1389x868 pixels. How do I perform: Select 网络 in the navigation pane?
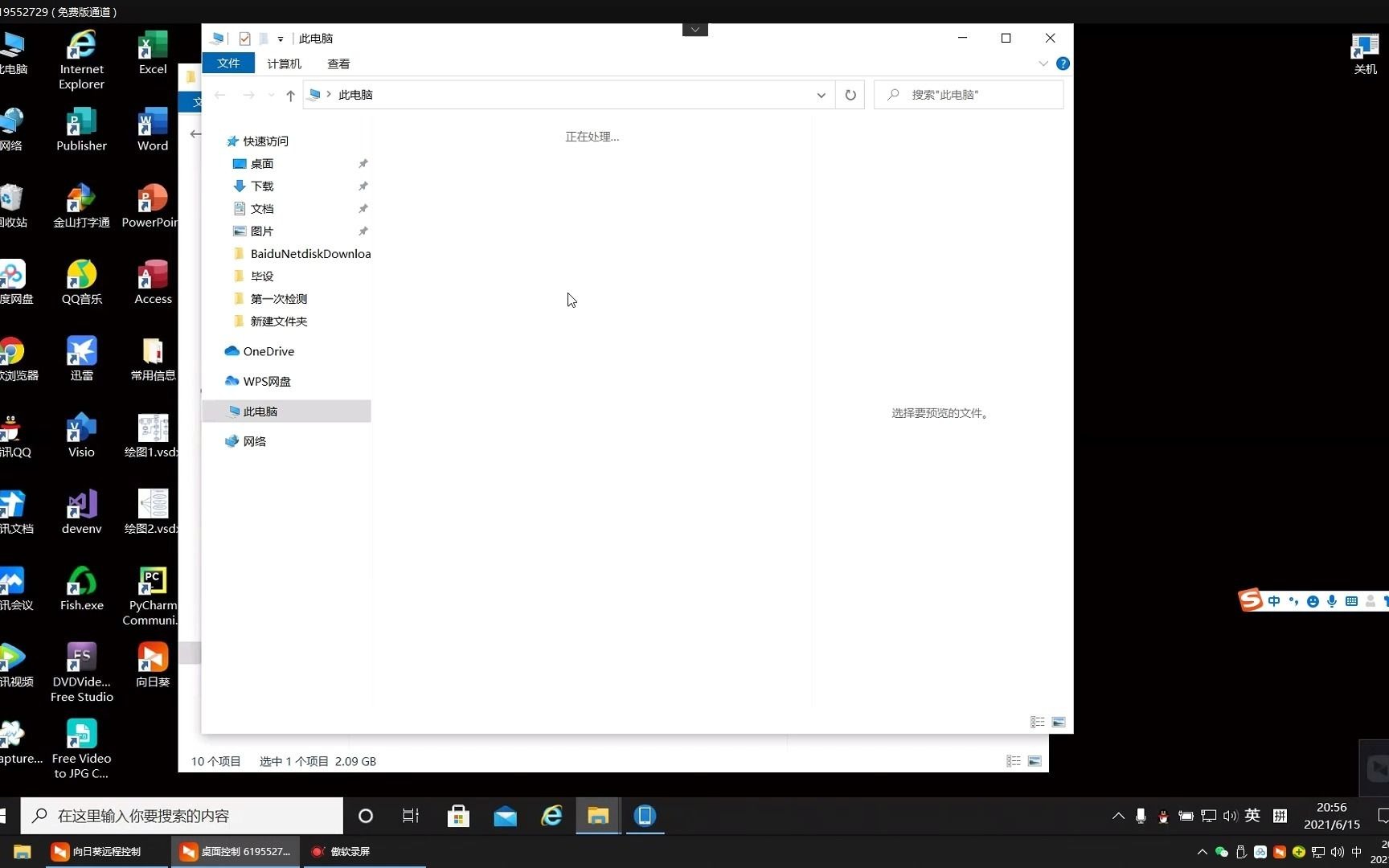click(255, 440)
